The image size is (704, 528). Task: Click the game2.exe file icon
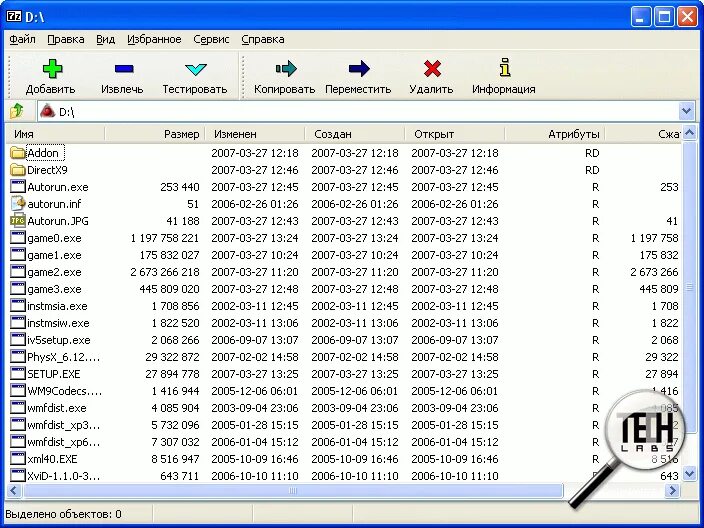[18, 272]
